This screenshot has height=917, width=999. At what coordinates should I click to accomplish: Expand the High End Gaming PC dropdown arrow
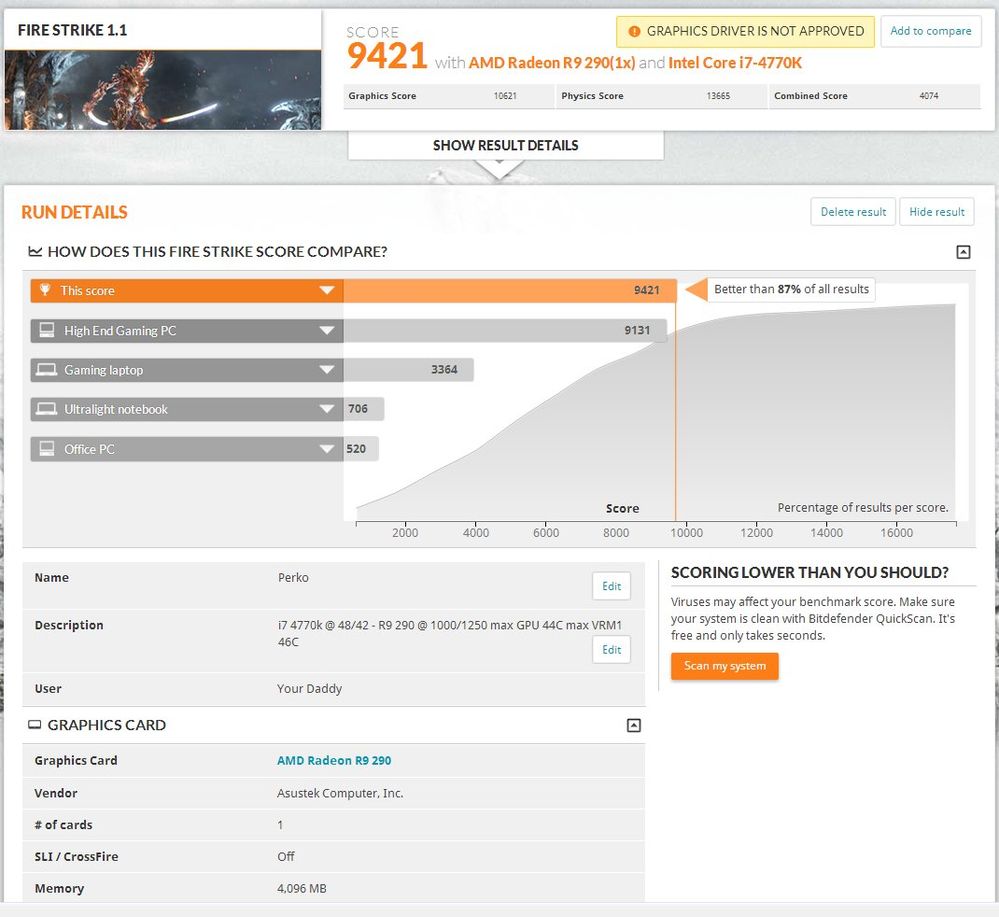click(327, 330)
